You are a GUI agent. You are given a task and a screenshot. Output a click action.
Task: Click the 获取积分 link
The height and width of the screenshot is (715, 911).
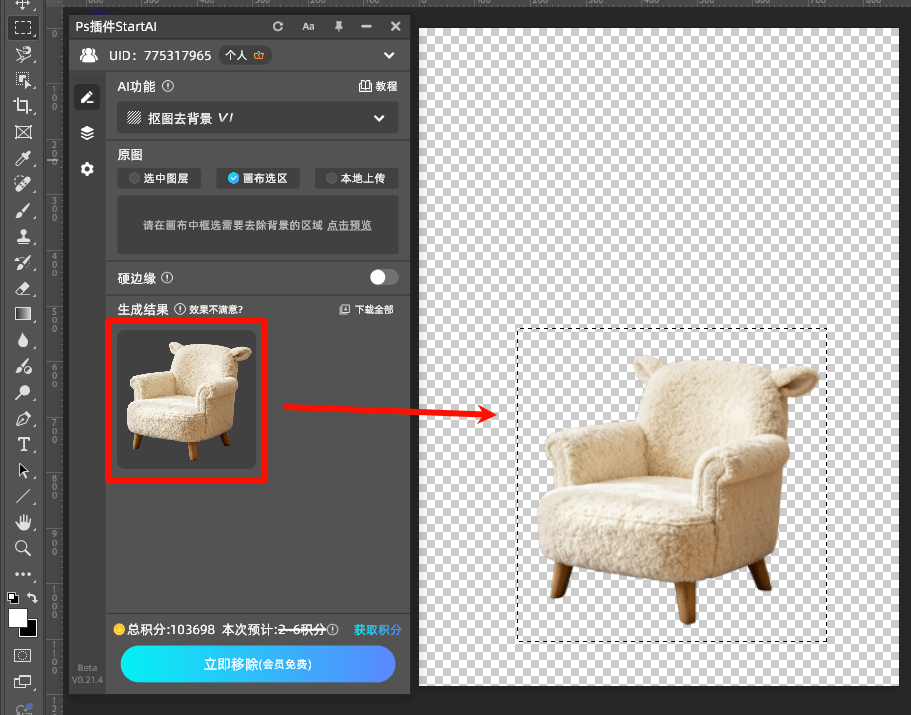[x=377, y=630]
